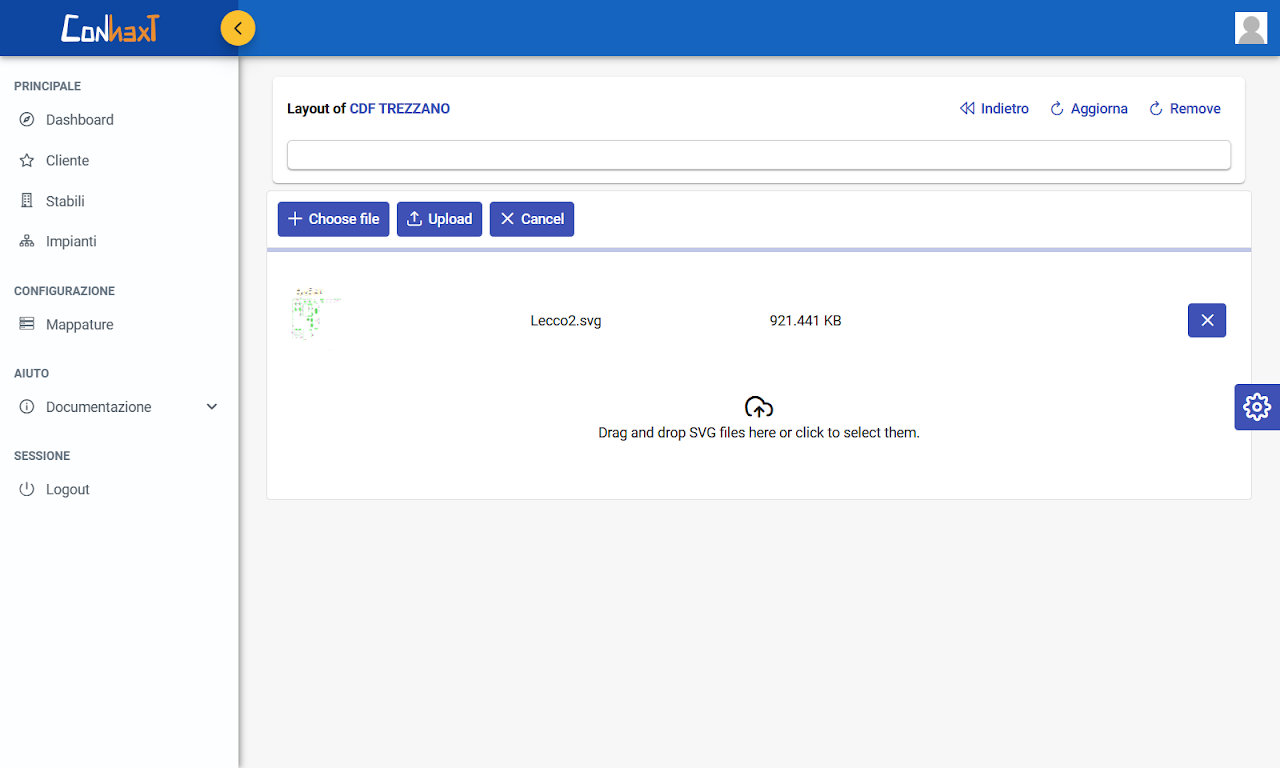Navigate to Impianti page
This screenshot has width=1280, height=768.
[71, 242]
